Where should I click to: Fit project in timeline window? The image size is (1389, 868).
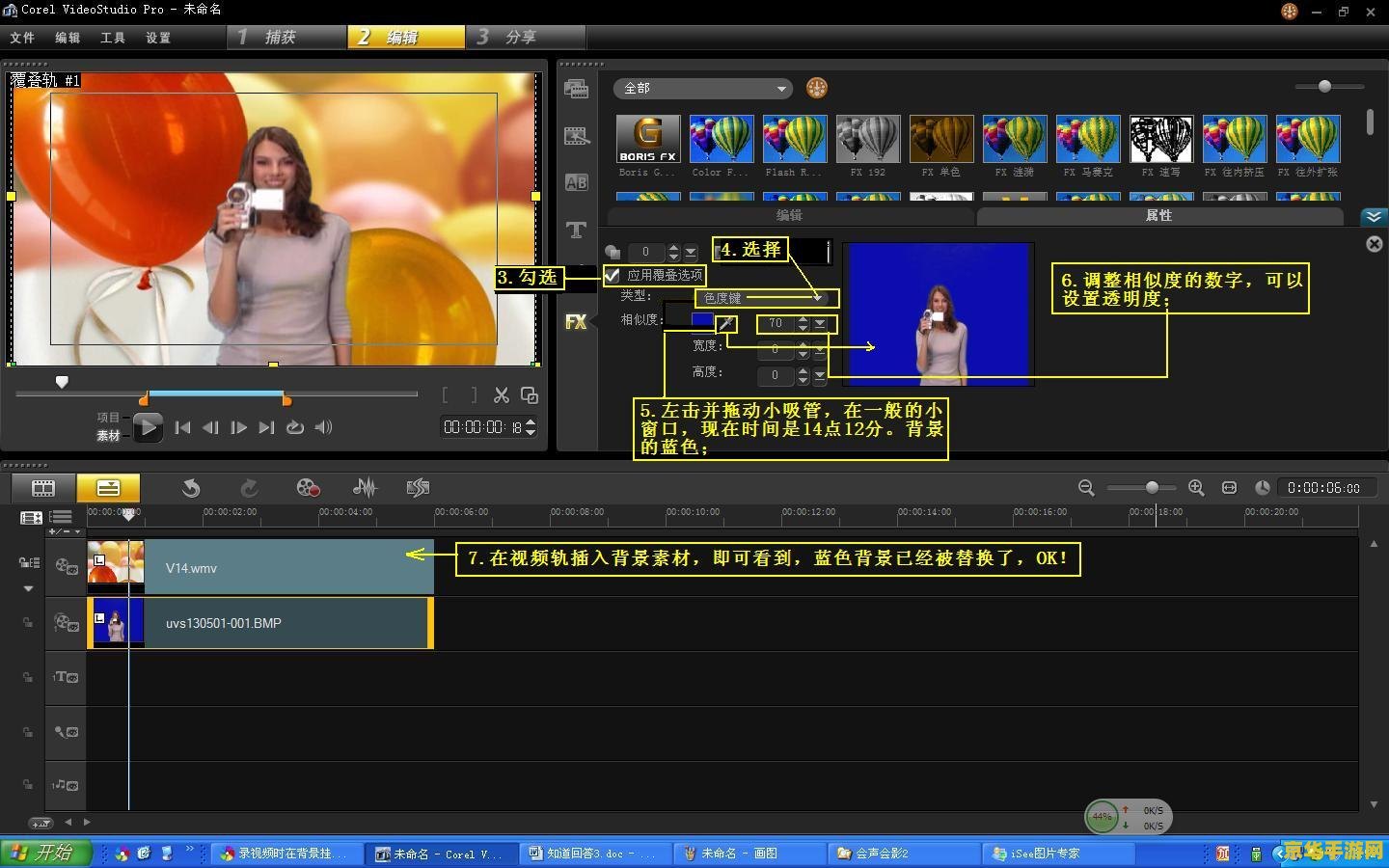(x=1229, y=488)
